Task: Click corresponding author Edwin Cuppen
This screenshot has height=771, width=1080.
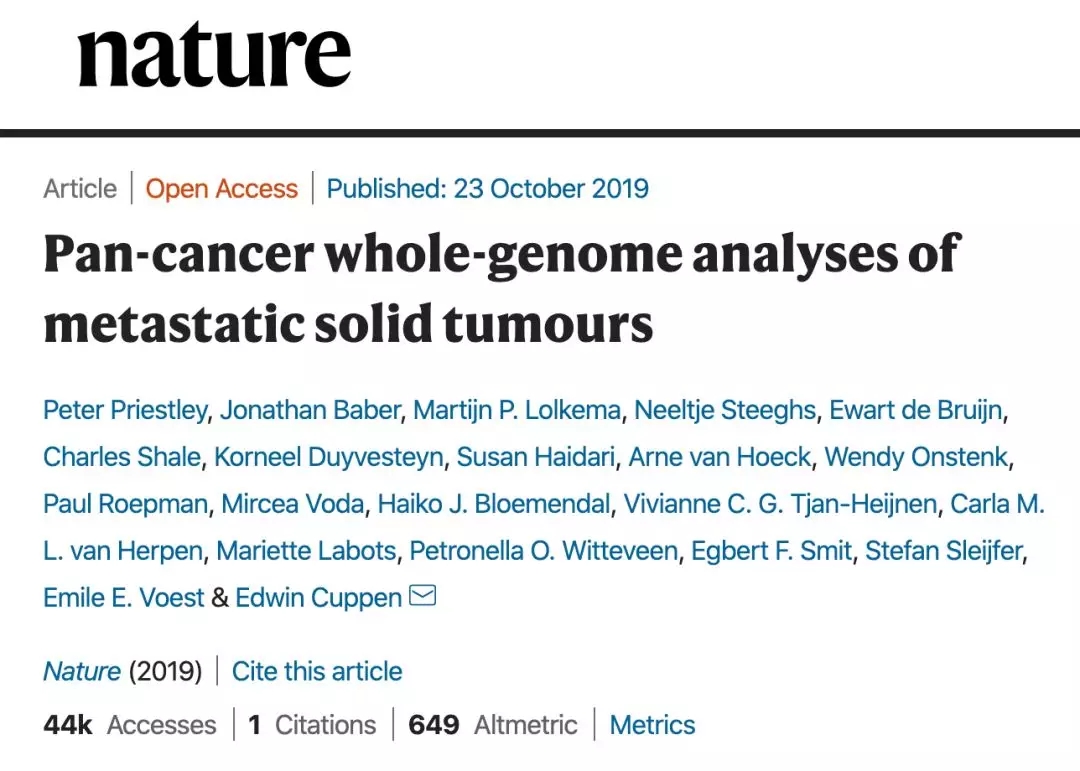Action: pos(318,598)
